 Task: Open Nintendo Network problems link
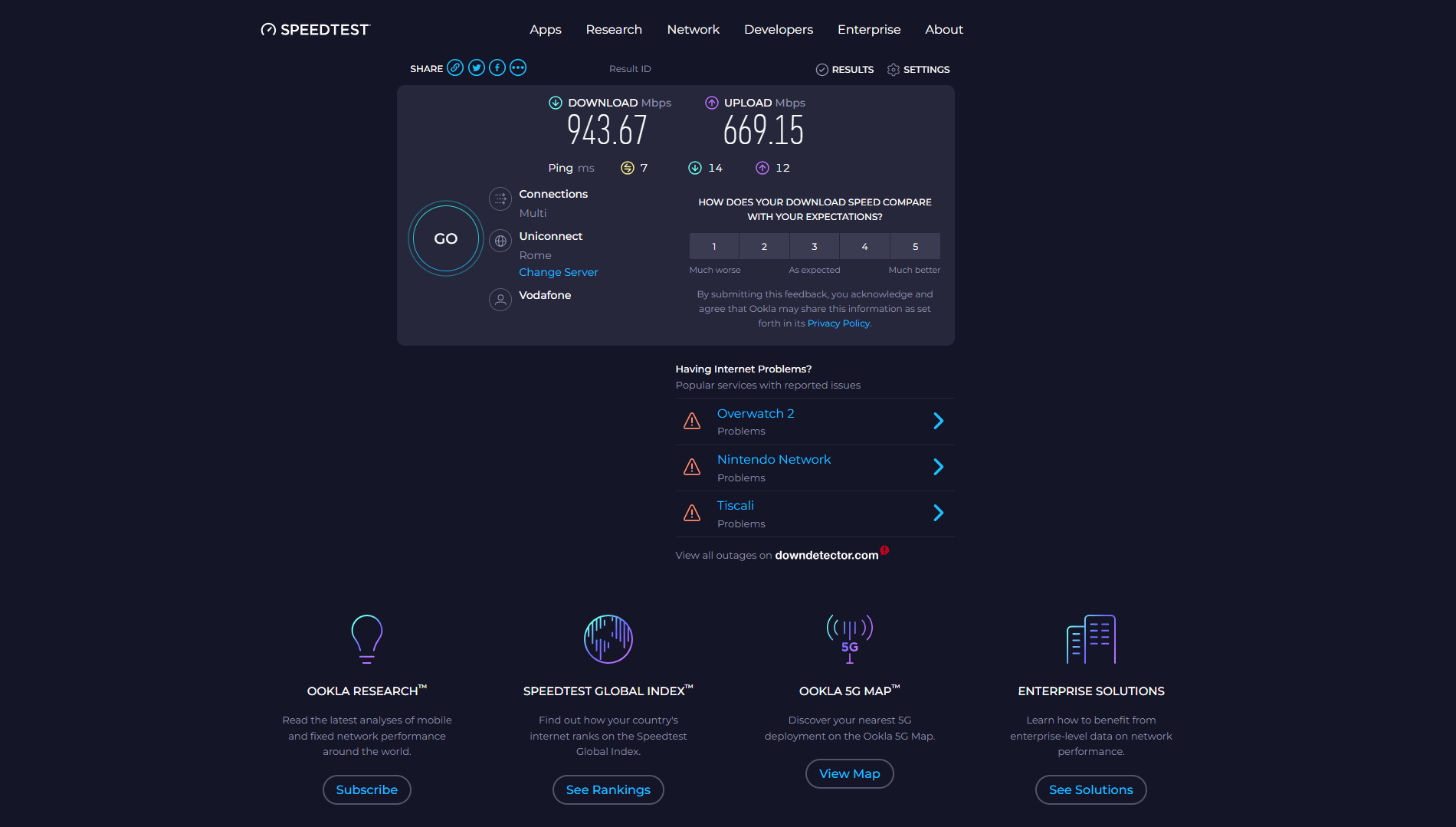(774, 459)
